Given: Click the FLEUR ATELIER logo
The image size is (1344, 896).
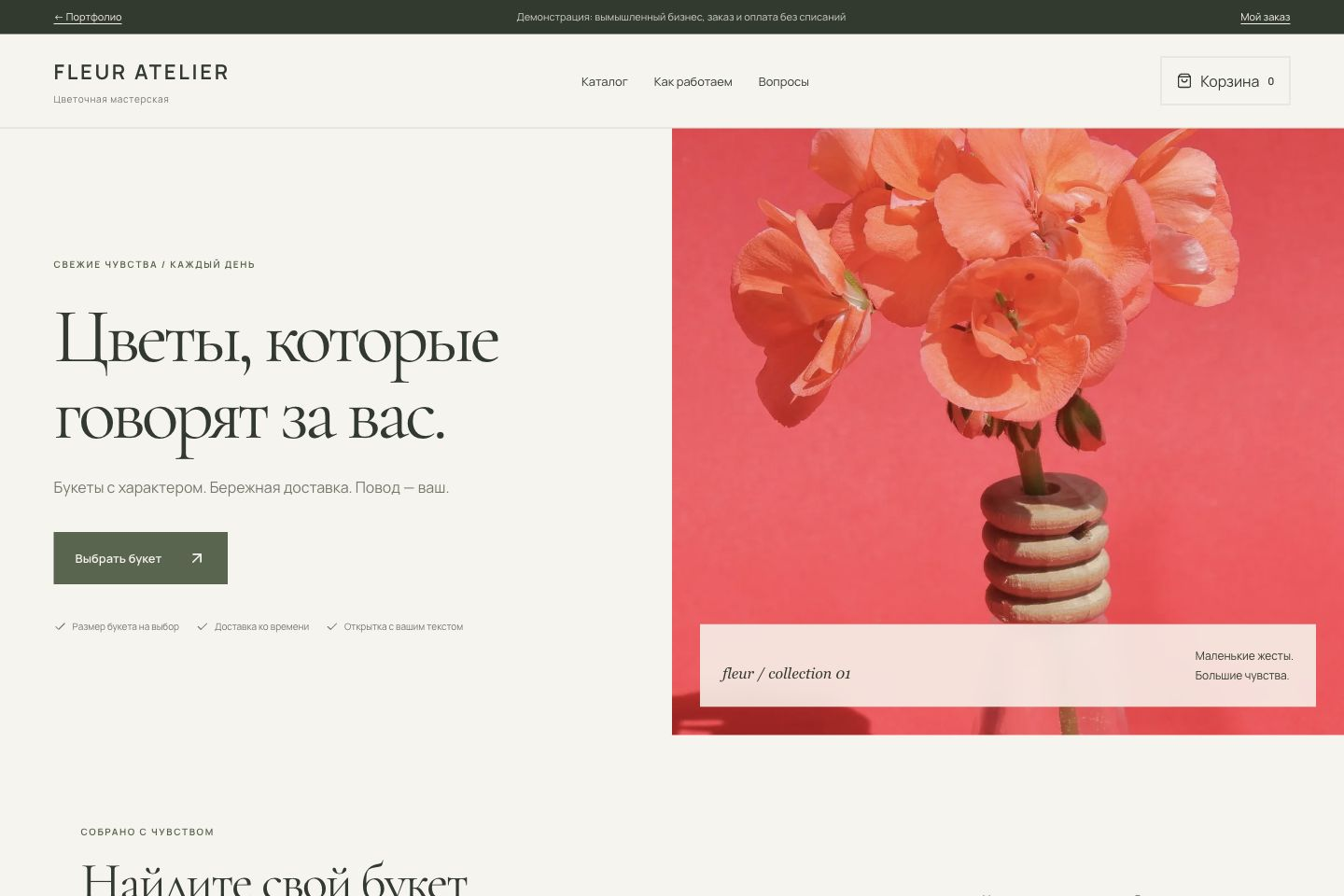Looking at the screenshot, I should point(141,72).
